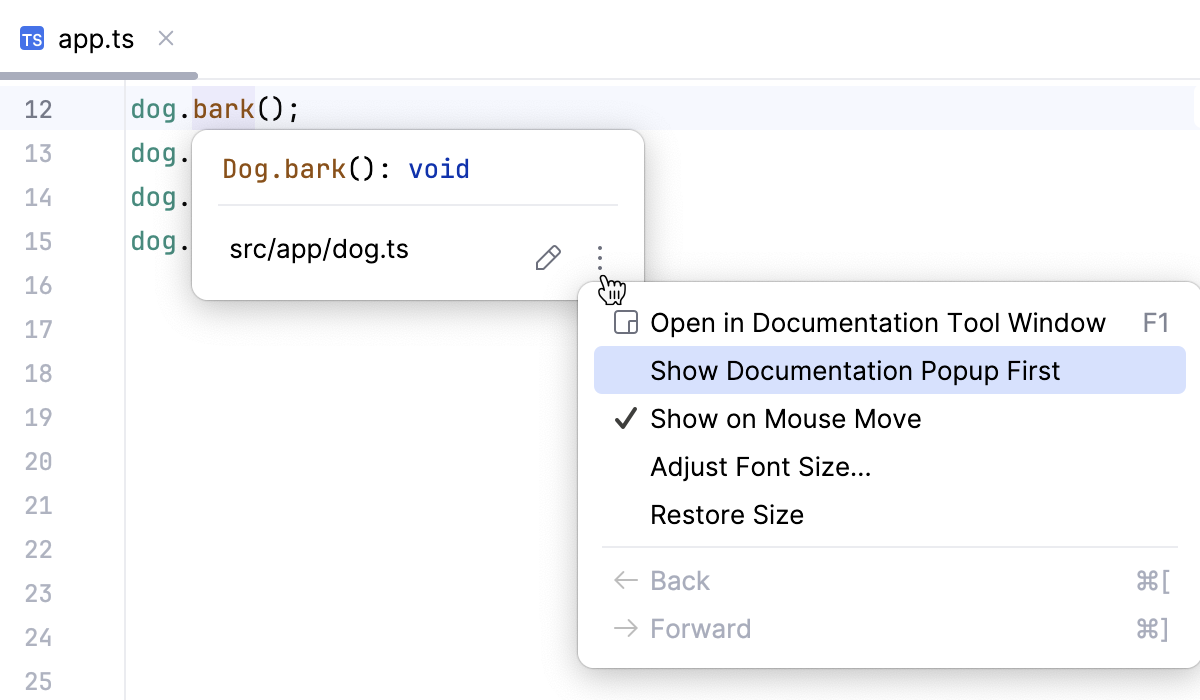Screen dimensions: 1200x700
Task: Click the TypeScript file icon on tab
Action: click(32, 40)
